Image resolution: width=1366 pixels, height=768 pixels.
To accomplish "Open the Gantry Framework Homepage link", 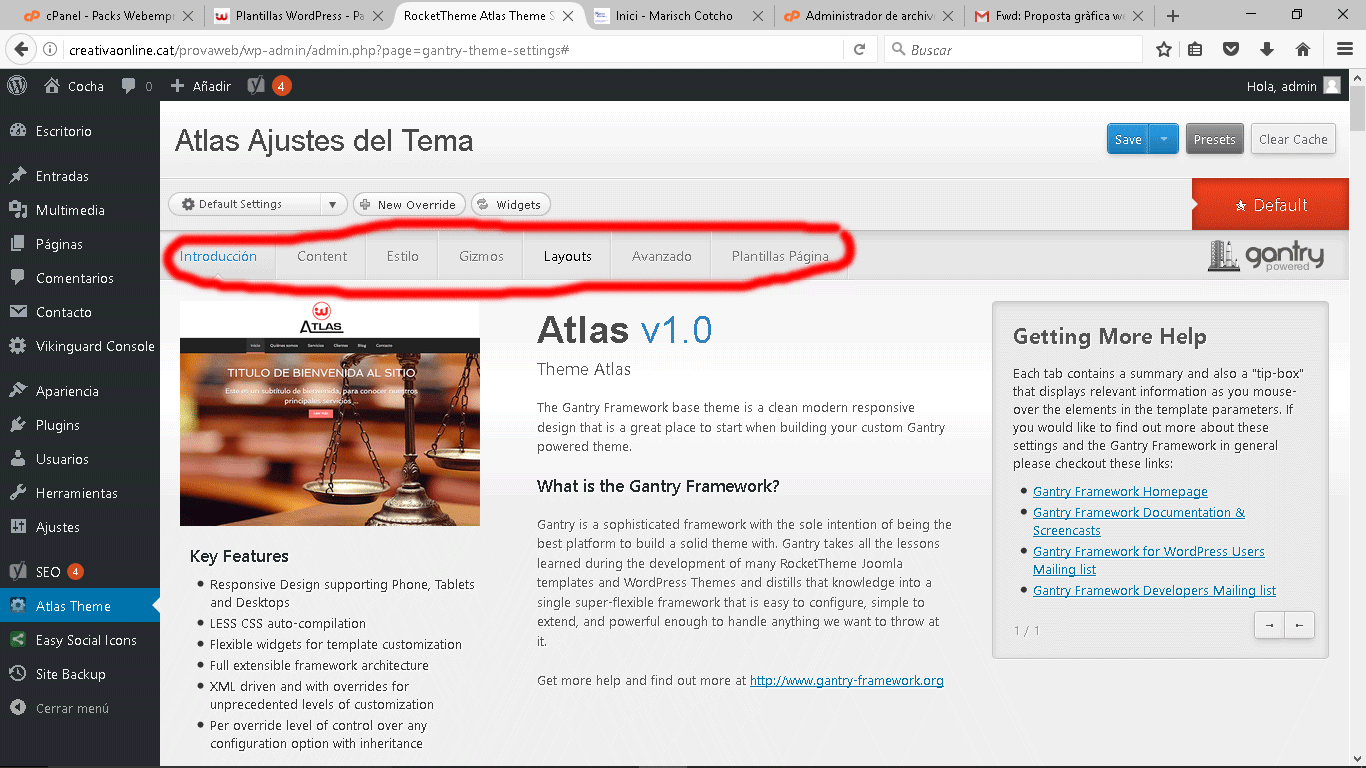I will 1120,491.
